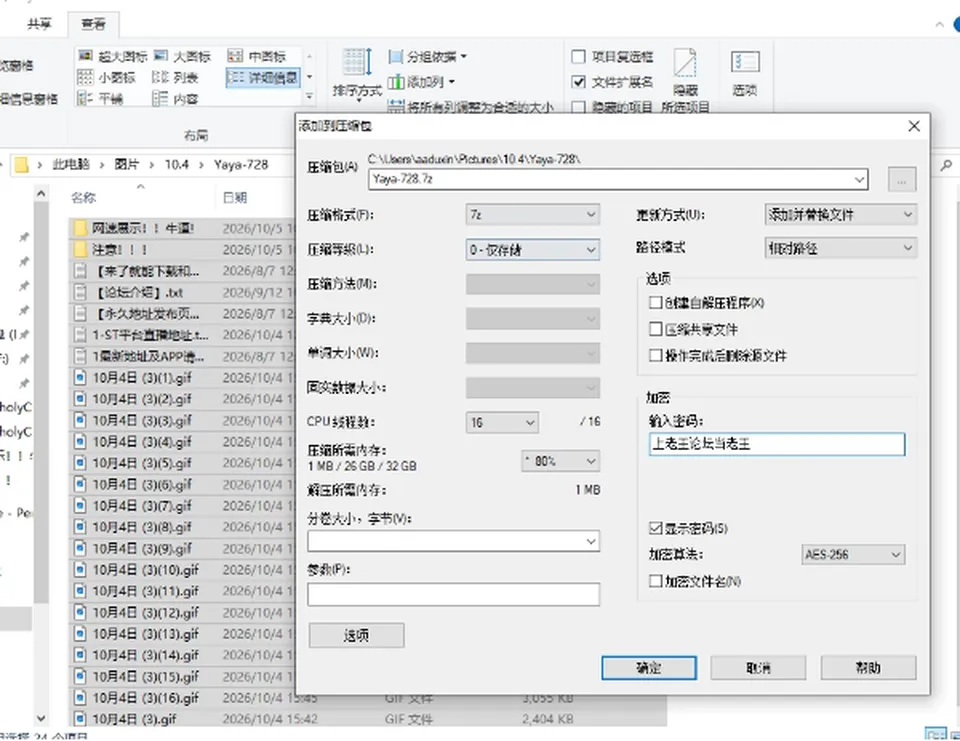Tick 操作完成后删除源文件 checkbox
Image resolution: width=960 pixels, height=741 pixels.
tap(656, 355)
